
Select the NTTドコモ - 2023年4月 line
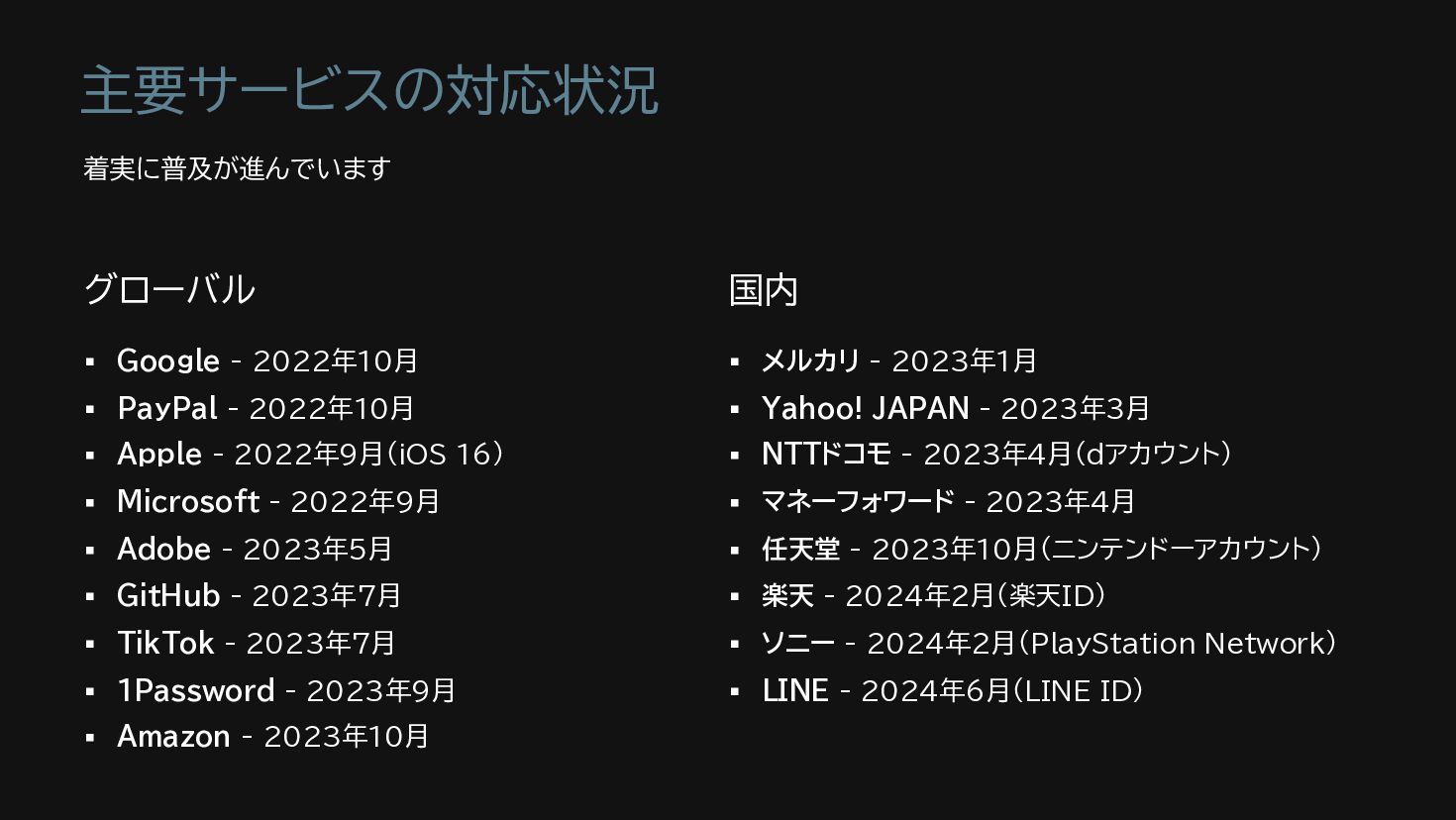tap(996, 454)
